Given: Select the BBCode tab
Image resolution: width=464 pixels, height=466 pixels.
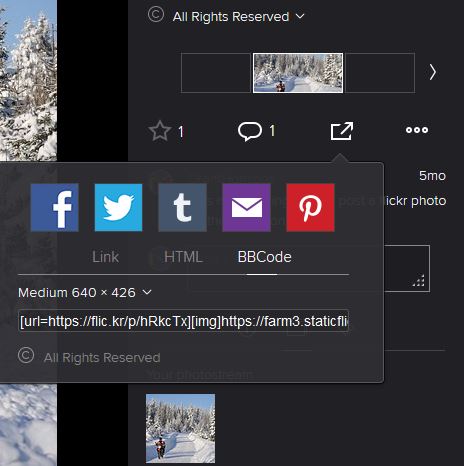Looking at the screenshot, I should tap(264, 257).
